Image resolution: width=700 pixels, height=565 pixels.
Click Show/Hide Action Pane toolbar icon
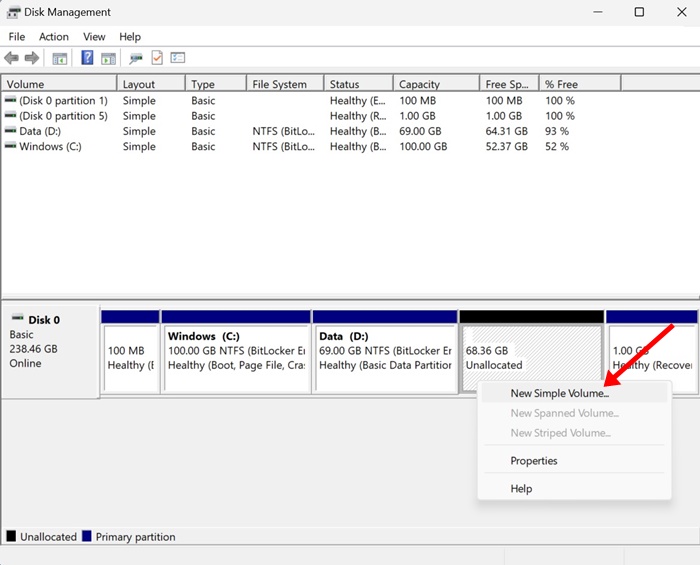(108, 58)
